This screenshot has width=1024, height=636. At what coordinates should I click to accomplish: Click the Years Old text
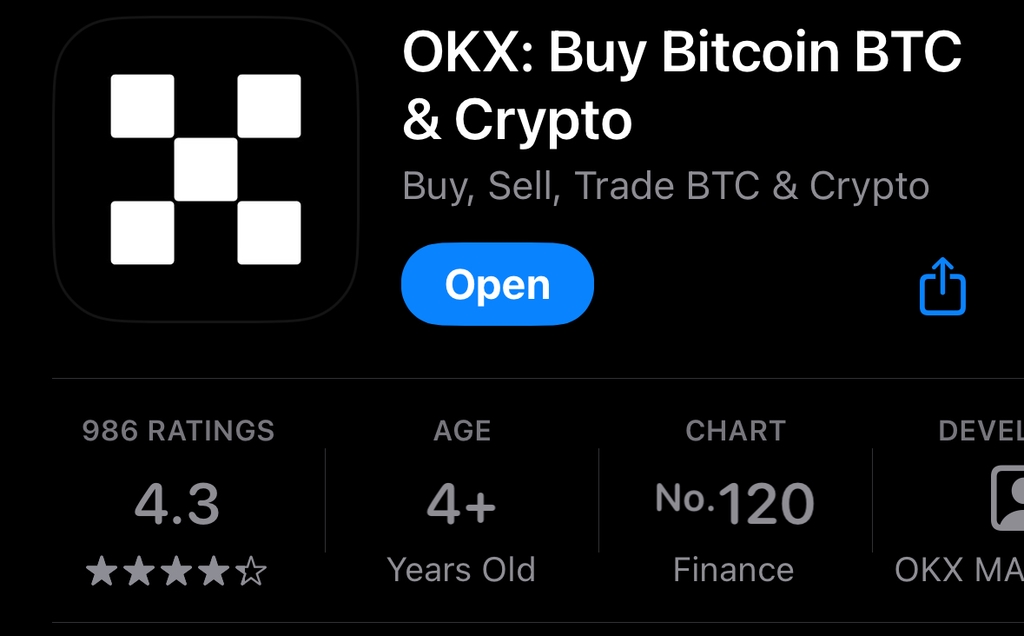click(x=462, y=570)
